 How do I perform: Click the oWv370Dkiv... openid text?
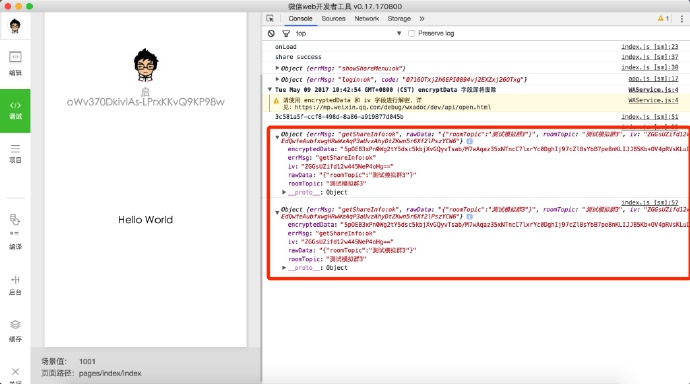146,102
